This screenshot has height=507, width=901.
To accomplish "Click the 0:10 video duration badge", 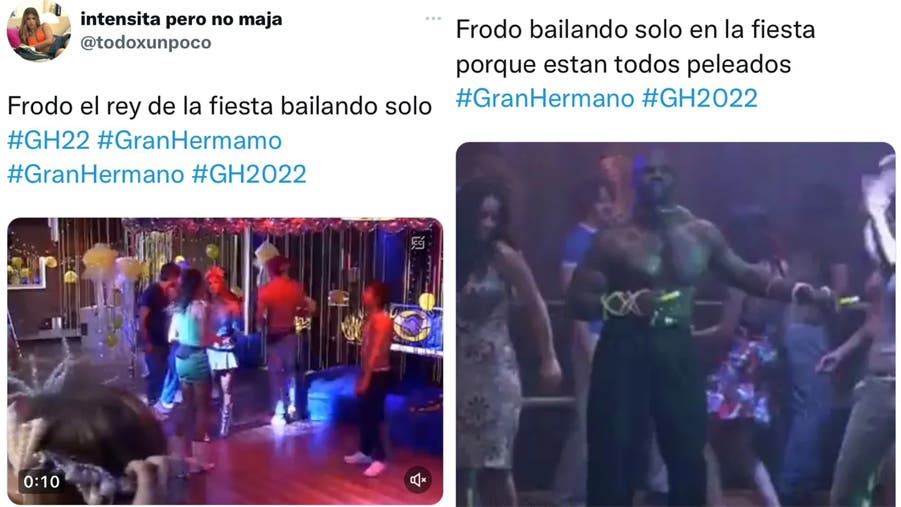I will [x=41, y=481].
